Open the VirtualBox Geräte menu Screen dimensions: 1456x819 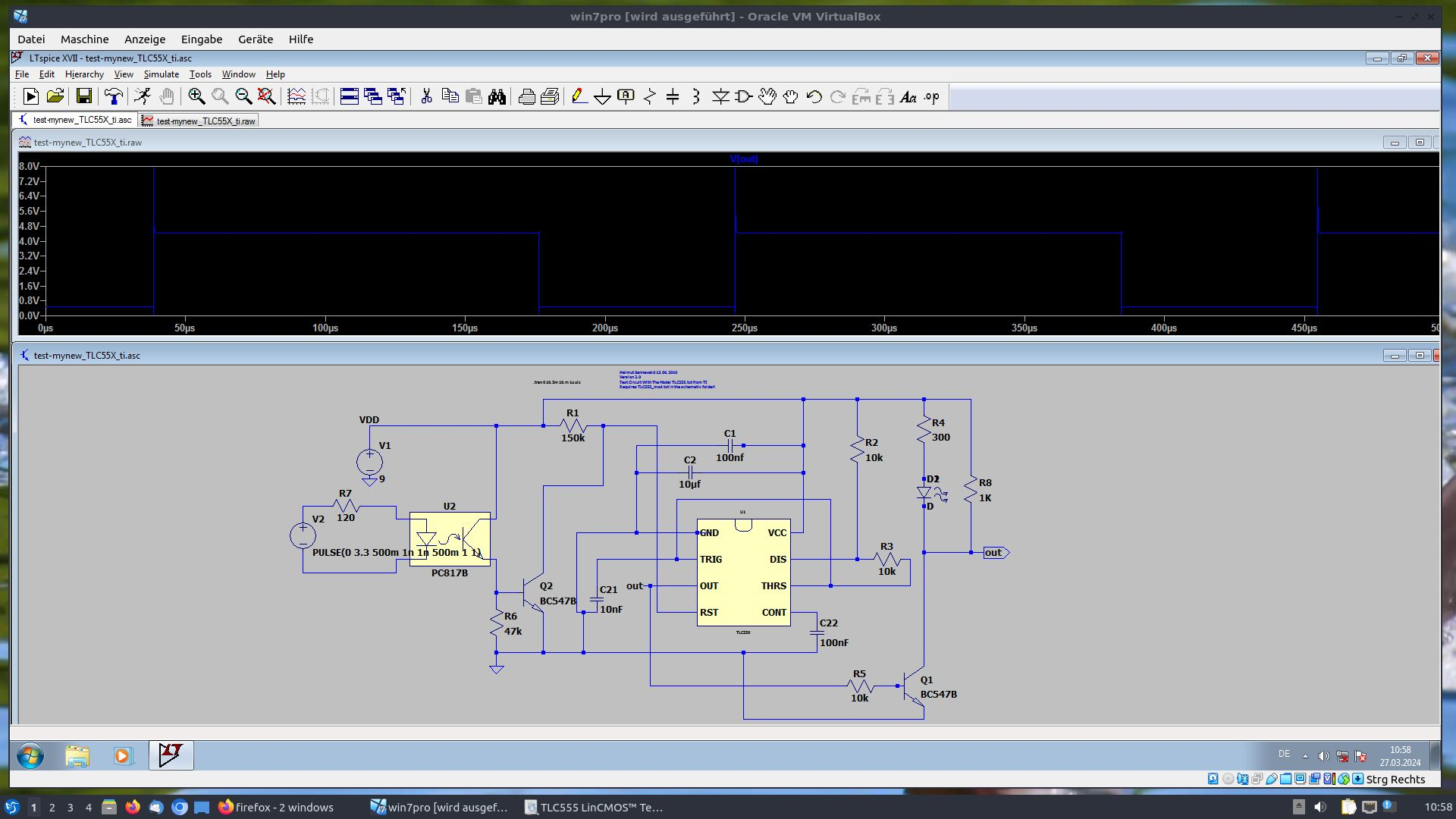pyautogui.click(x=255, y=39)
